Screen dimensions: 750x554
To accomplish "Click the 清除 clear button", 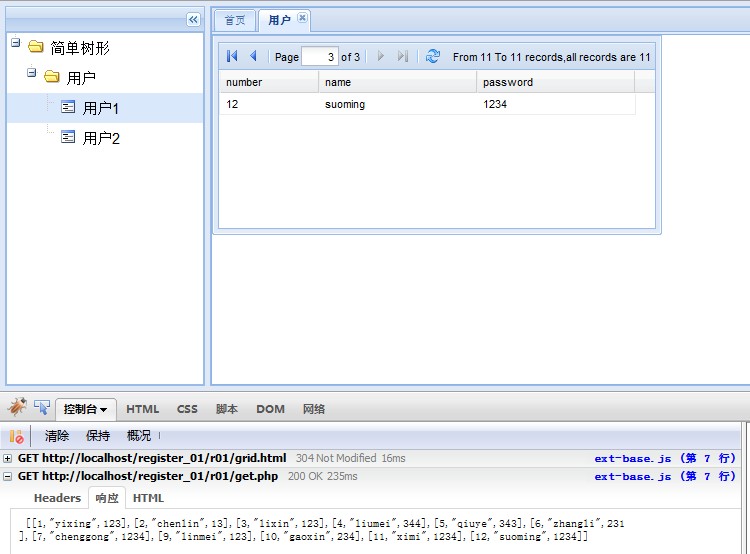I will click(x=57, y=436).
